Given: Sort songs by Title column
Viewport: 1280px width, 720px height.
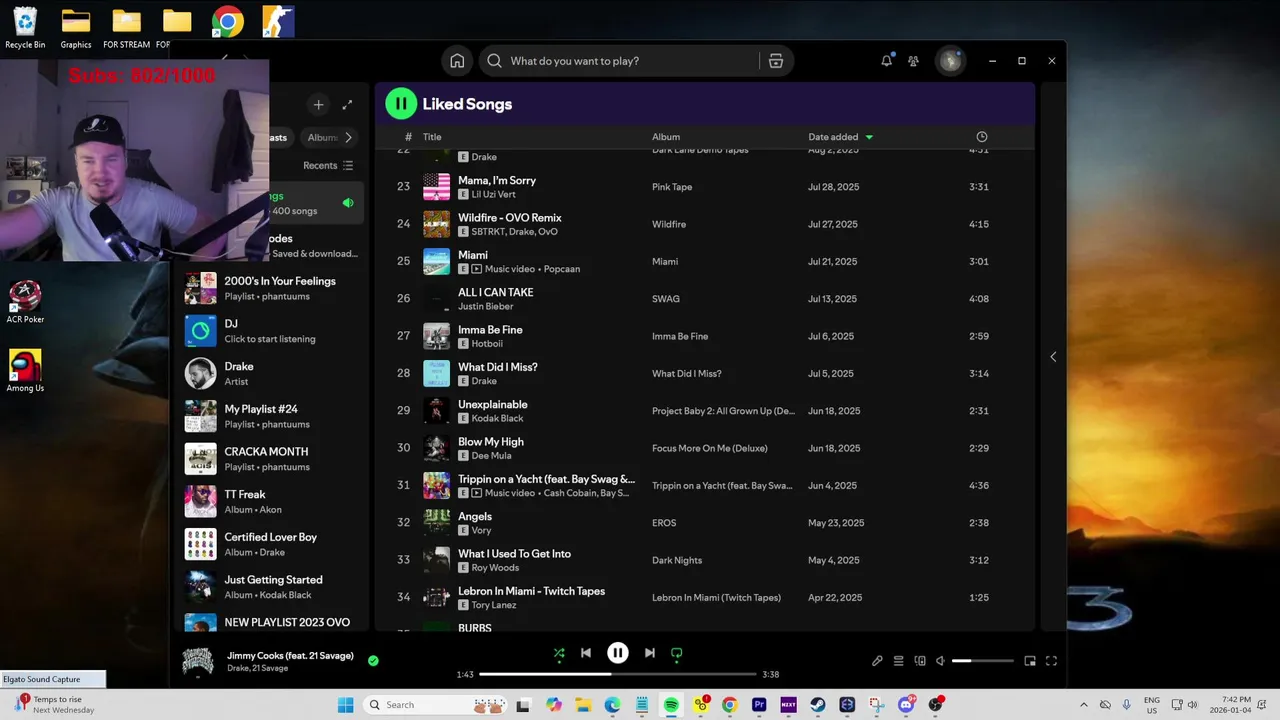Looking at the screenshot, I should [x=432, y=137].
